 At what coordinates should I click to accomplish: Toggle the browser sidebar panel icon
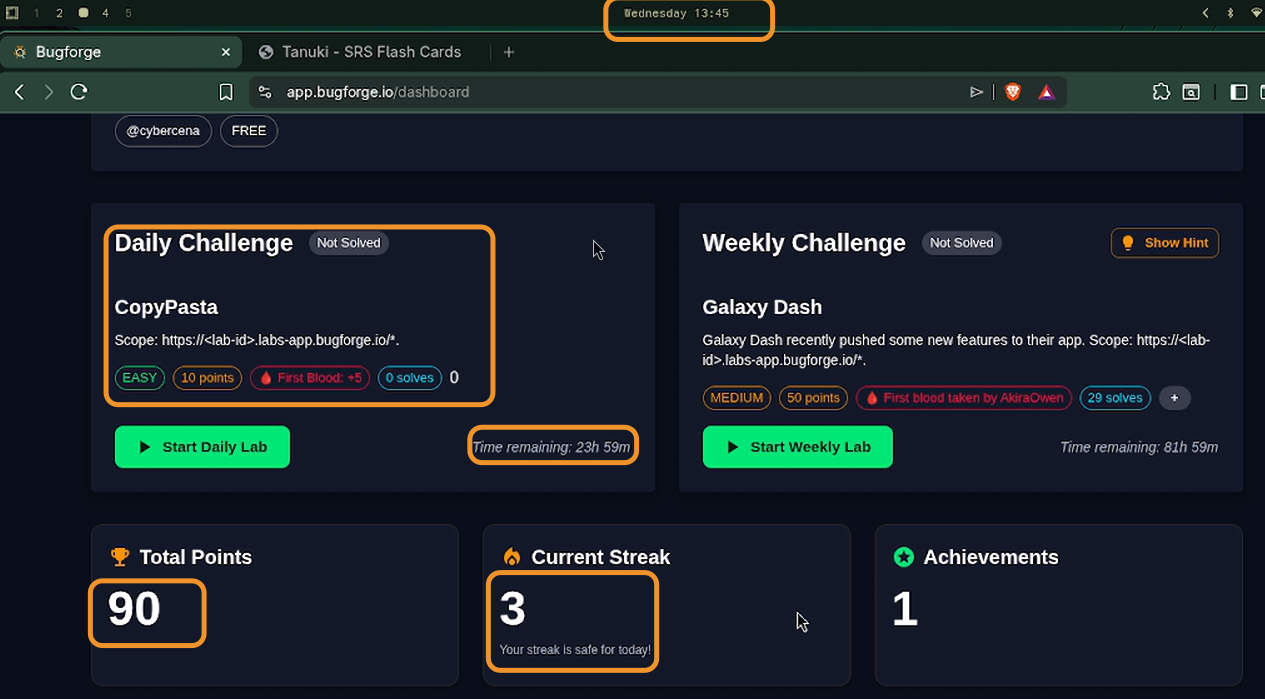pos(1238,92)
